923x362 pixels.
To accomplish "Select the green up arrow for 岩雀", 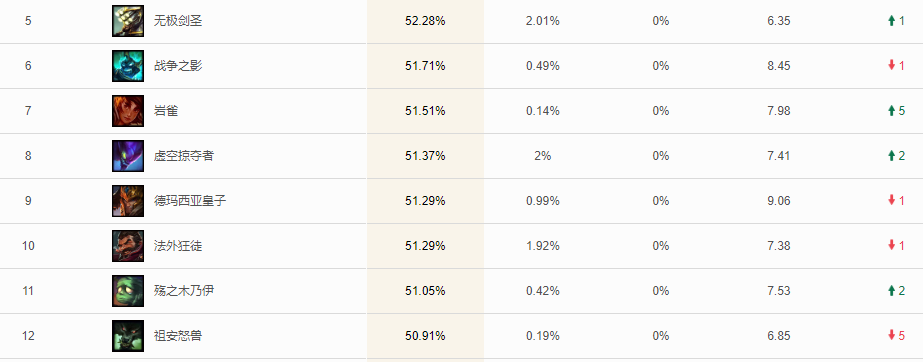I will tap(891, 111).
